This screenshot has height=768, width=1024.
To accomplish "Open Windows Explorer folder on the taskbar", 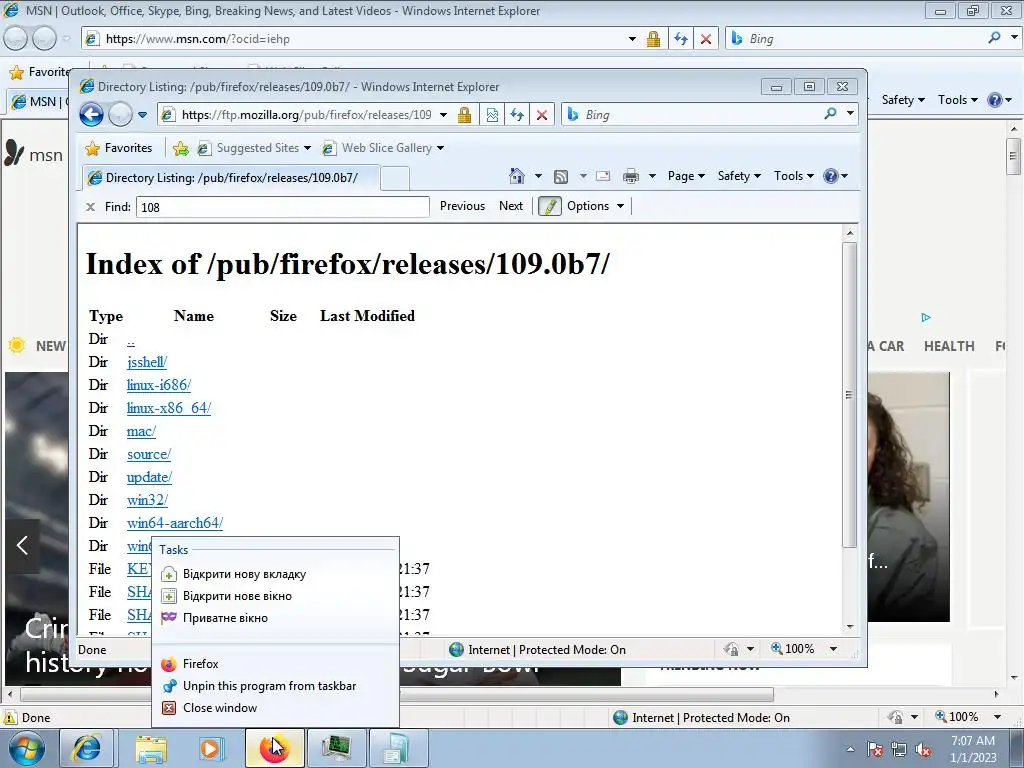I will point(152,748).
